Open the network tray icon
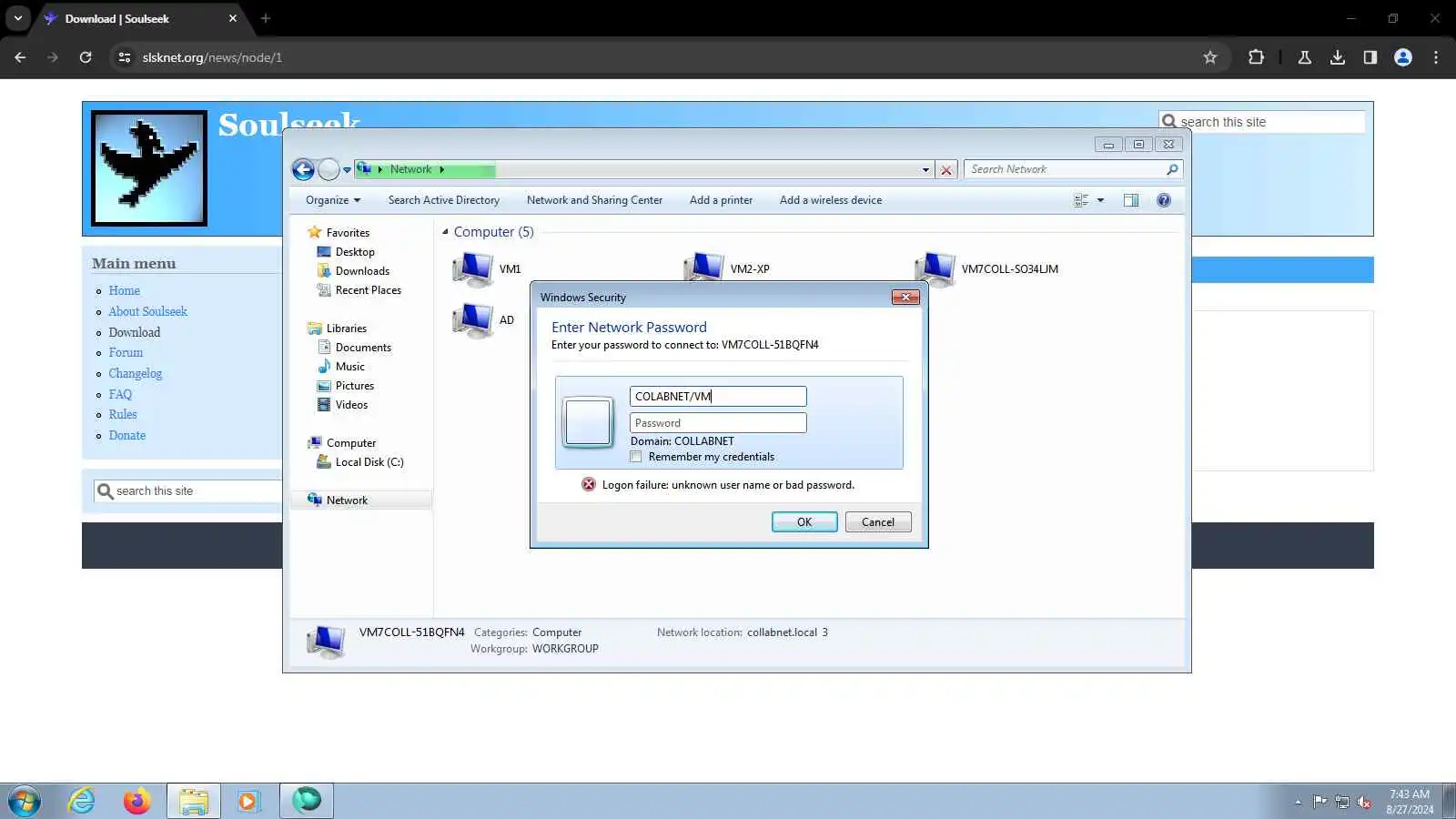Screen dimensions: 1456x819 (1342, 802)
